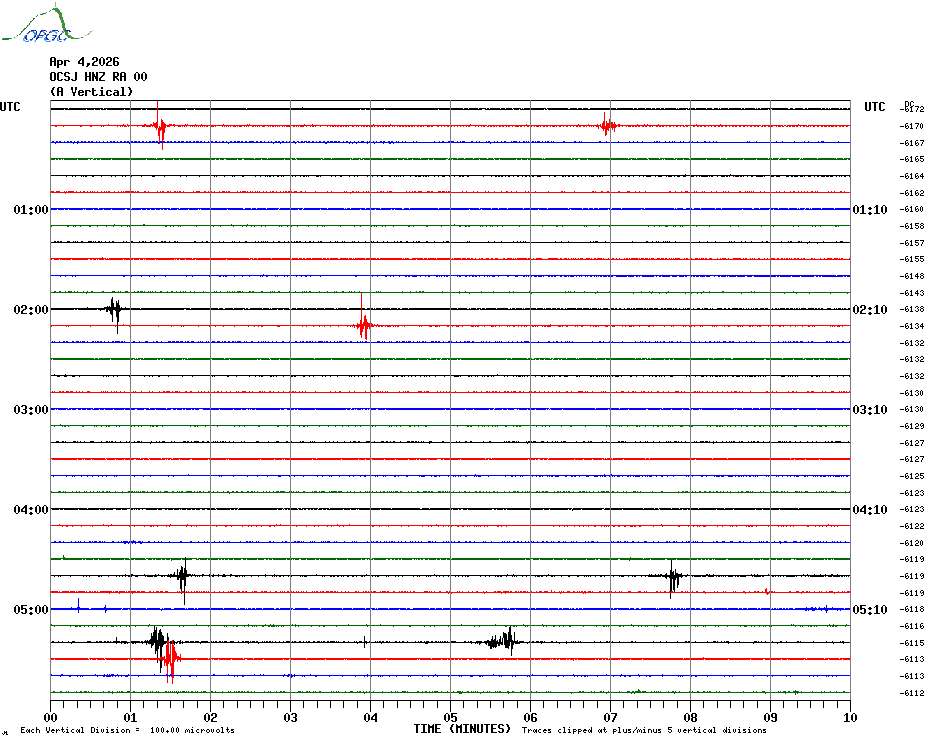Image resolution: width=930 pixels, height=744 pixels.
Task: Select the 03:00 time label on left
Action: [31, 409]
